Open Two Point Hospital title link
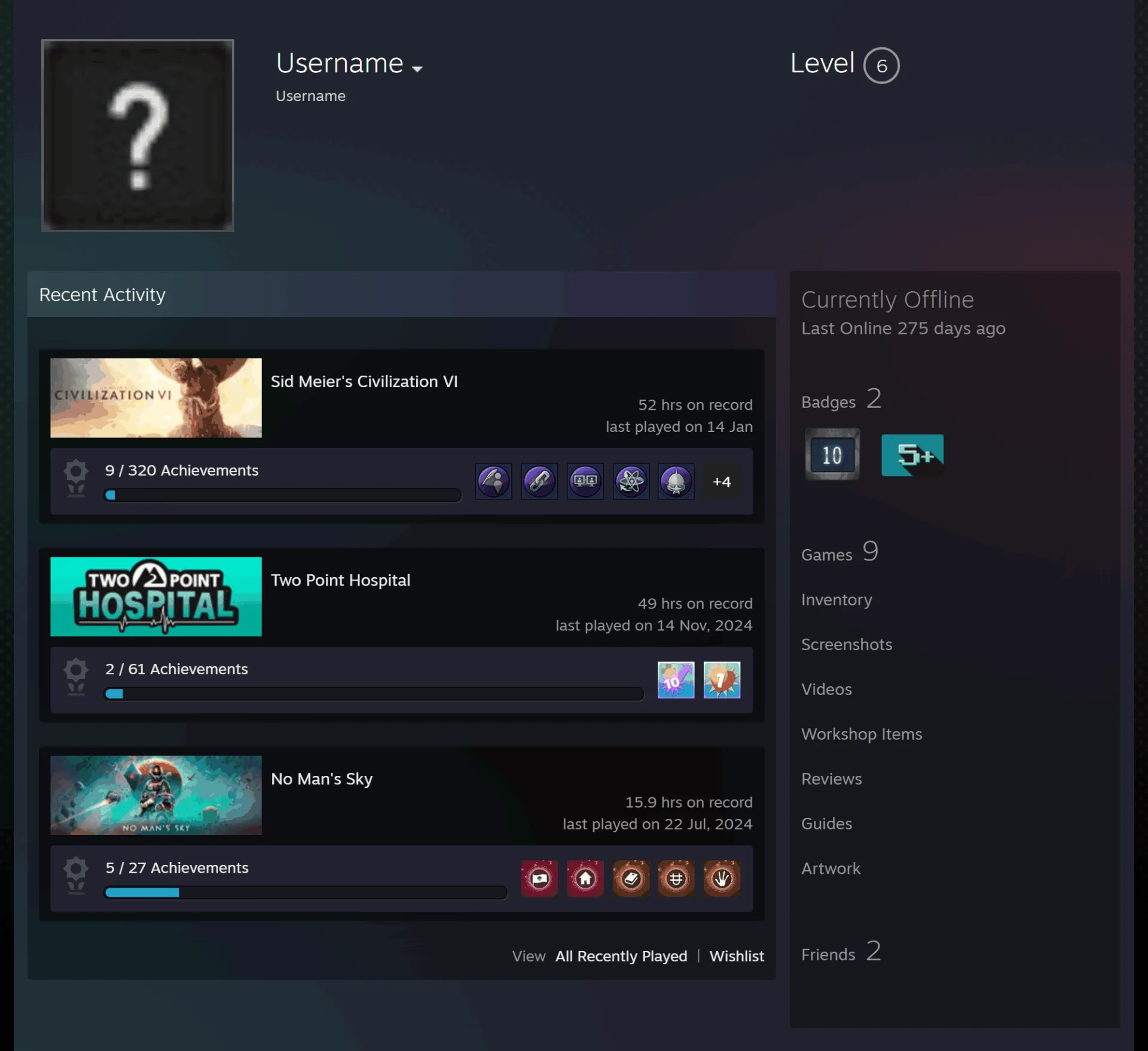 click(341, 580)
